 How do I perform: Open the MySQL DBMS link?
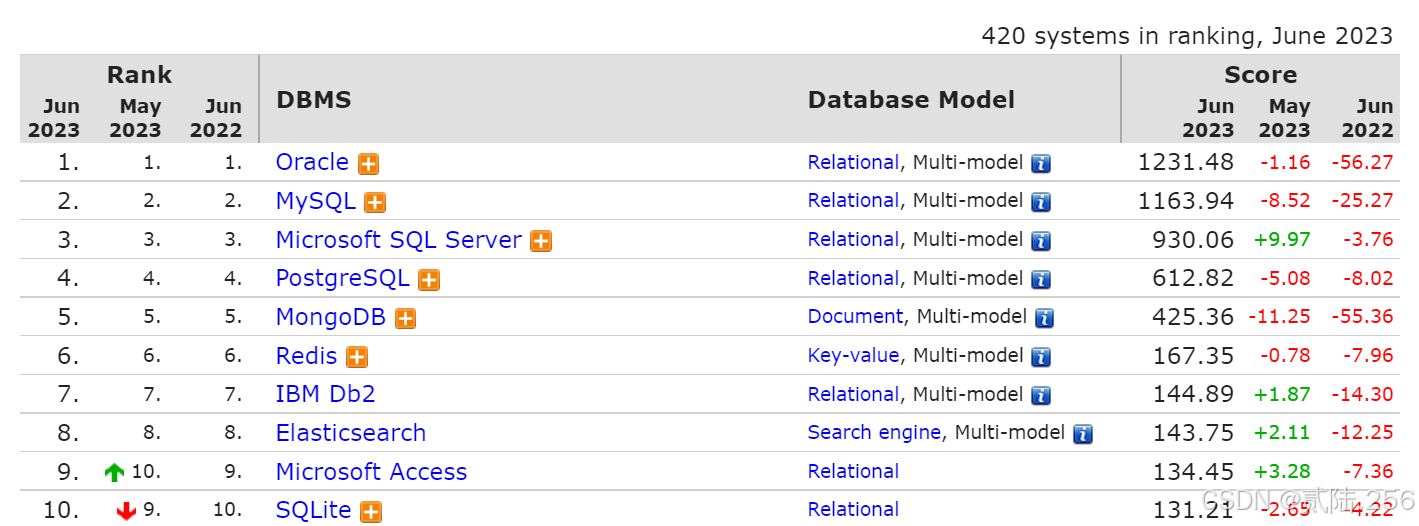pos(316,201)
